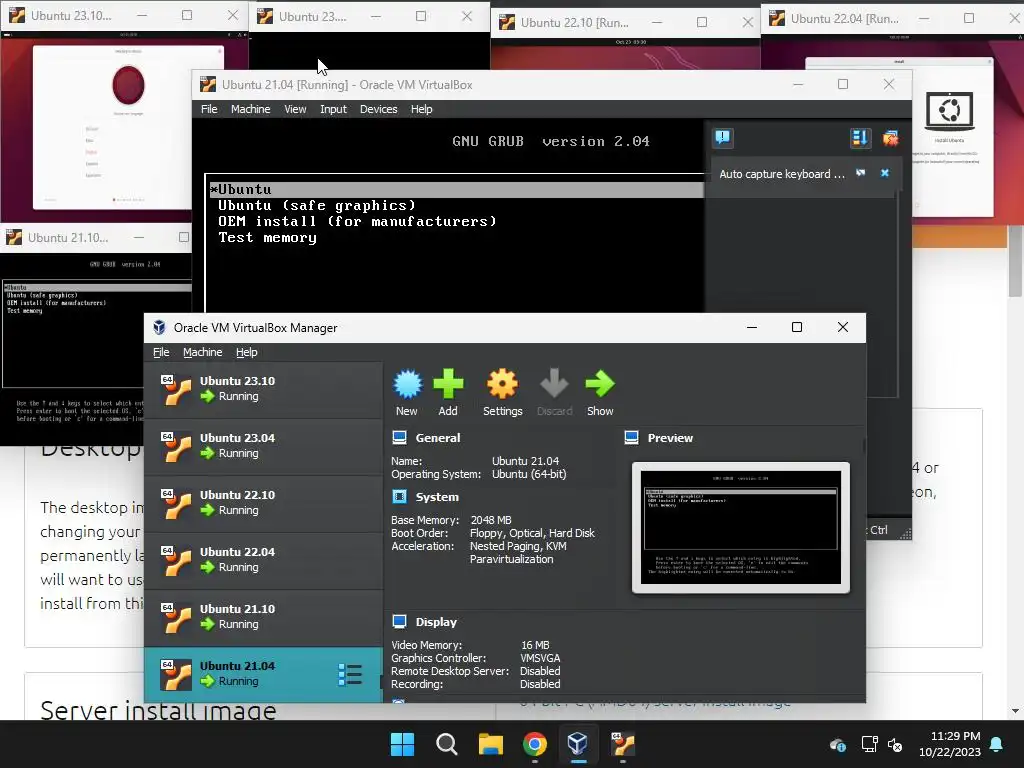Viewport: 1024px width, 768px height.
Task: Select 'Ubuntu (safe graphics)' GRUB entry
Action: click(x=317, y=205)
